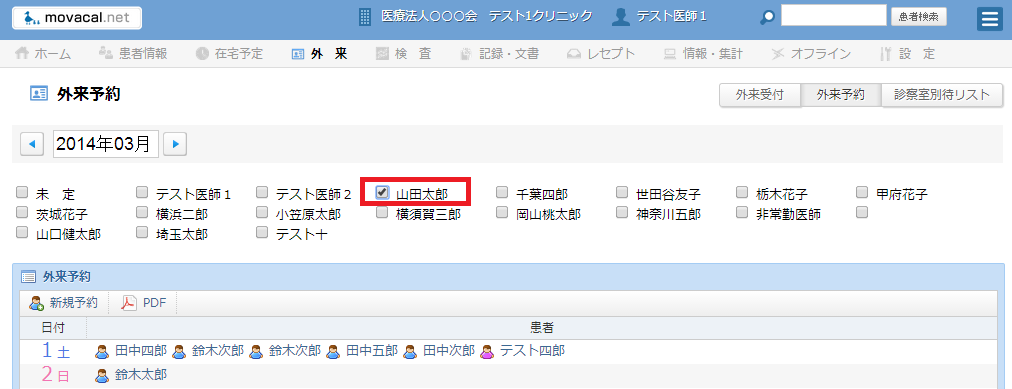Go to next month arrow
The height and width of the screenshot is (389, 1012).
pyautogui.click(x=175, y=144)
